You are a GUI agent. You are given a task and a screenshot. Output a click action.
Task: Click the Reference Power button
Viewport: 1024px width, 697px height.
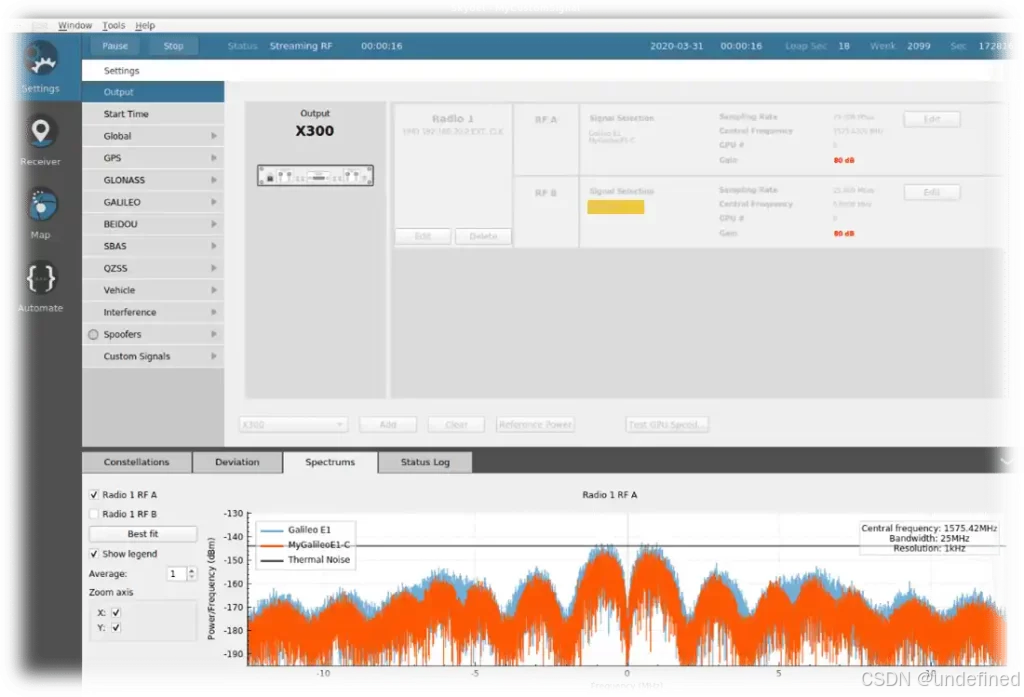[x=535, y=425]
